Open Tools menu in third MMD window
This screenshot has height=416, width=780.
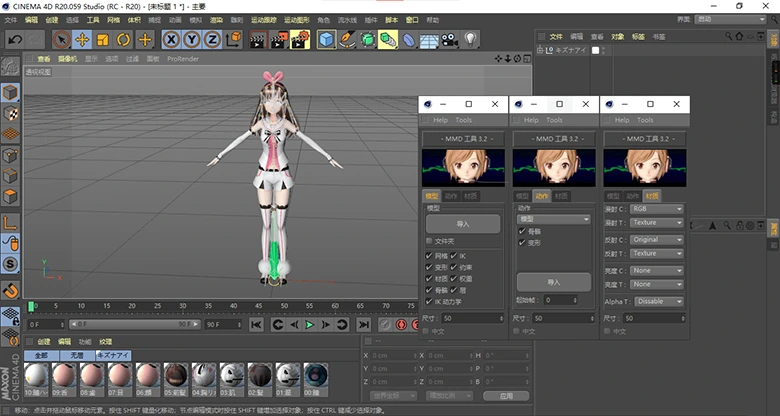tap(645, 120)
